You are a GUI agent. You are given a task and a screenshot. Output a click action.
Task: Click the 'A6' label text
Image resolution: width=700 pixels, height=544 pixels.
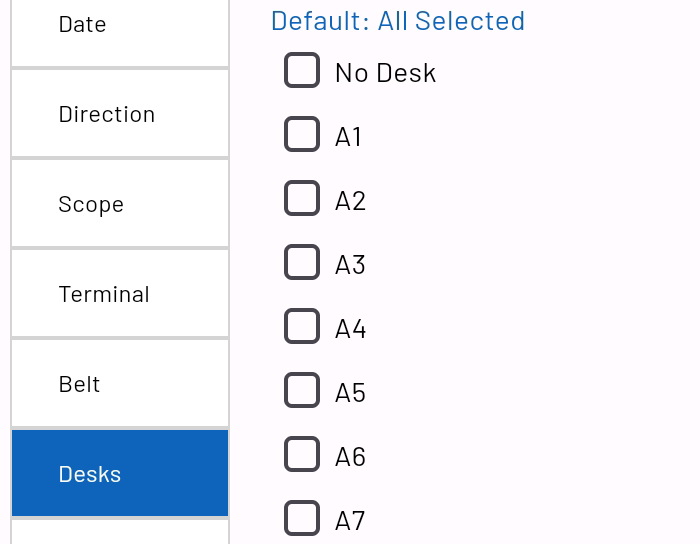(350, 457)
